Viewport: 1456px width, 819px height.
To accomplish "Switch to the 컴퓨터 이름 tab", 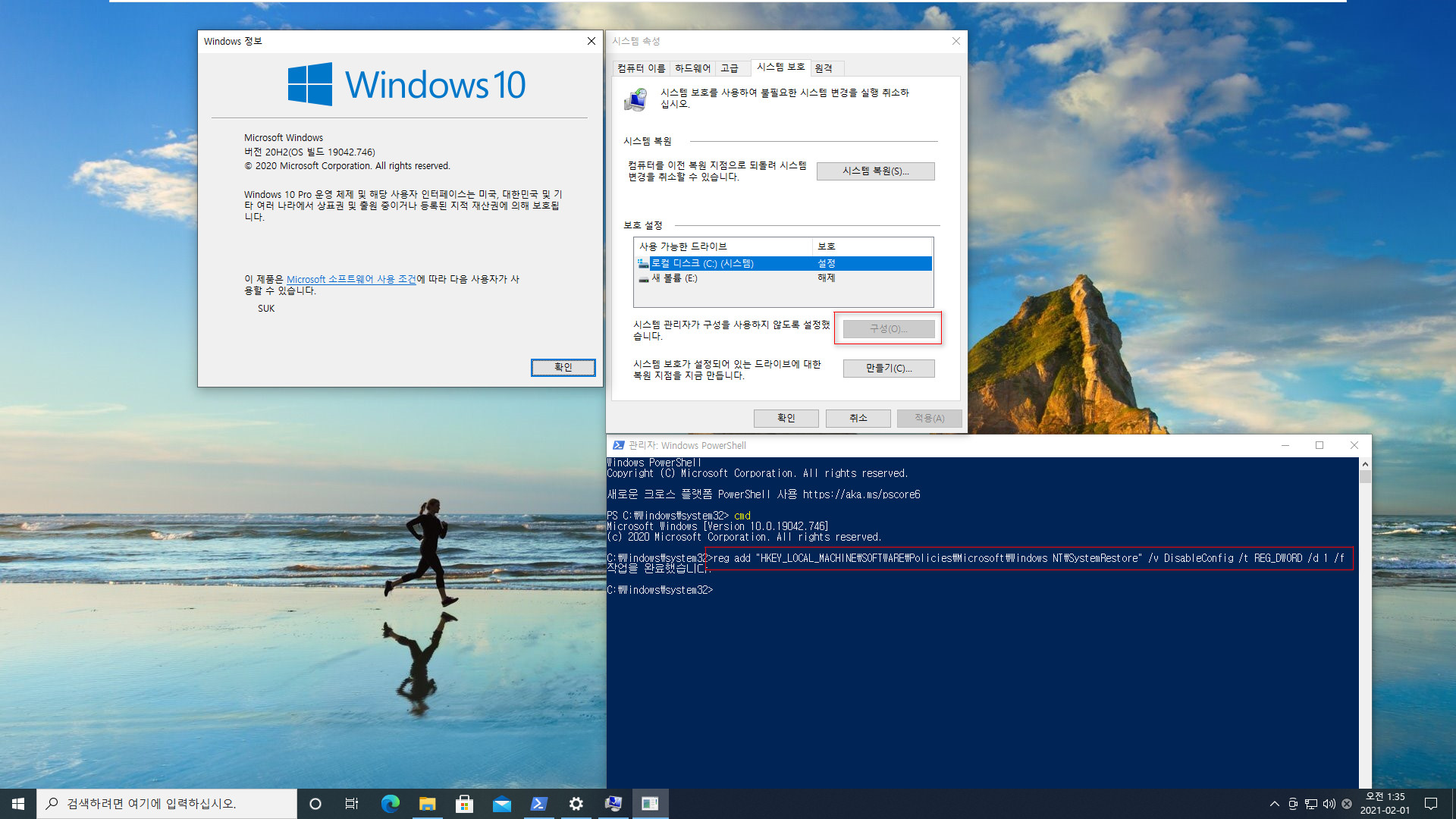I will click(641, 68).
